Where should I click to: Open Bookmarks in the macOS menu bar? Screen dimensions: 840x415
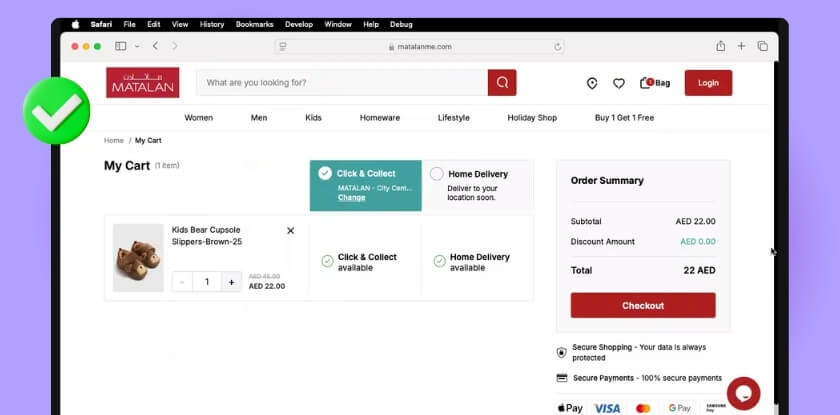[254, 24]
